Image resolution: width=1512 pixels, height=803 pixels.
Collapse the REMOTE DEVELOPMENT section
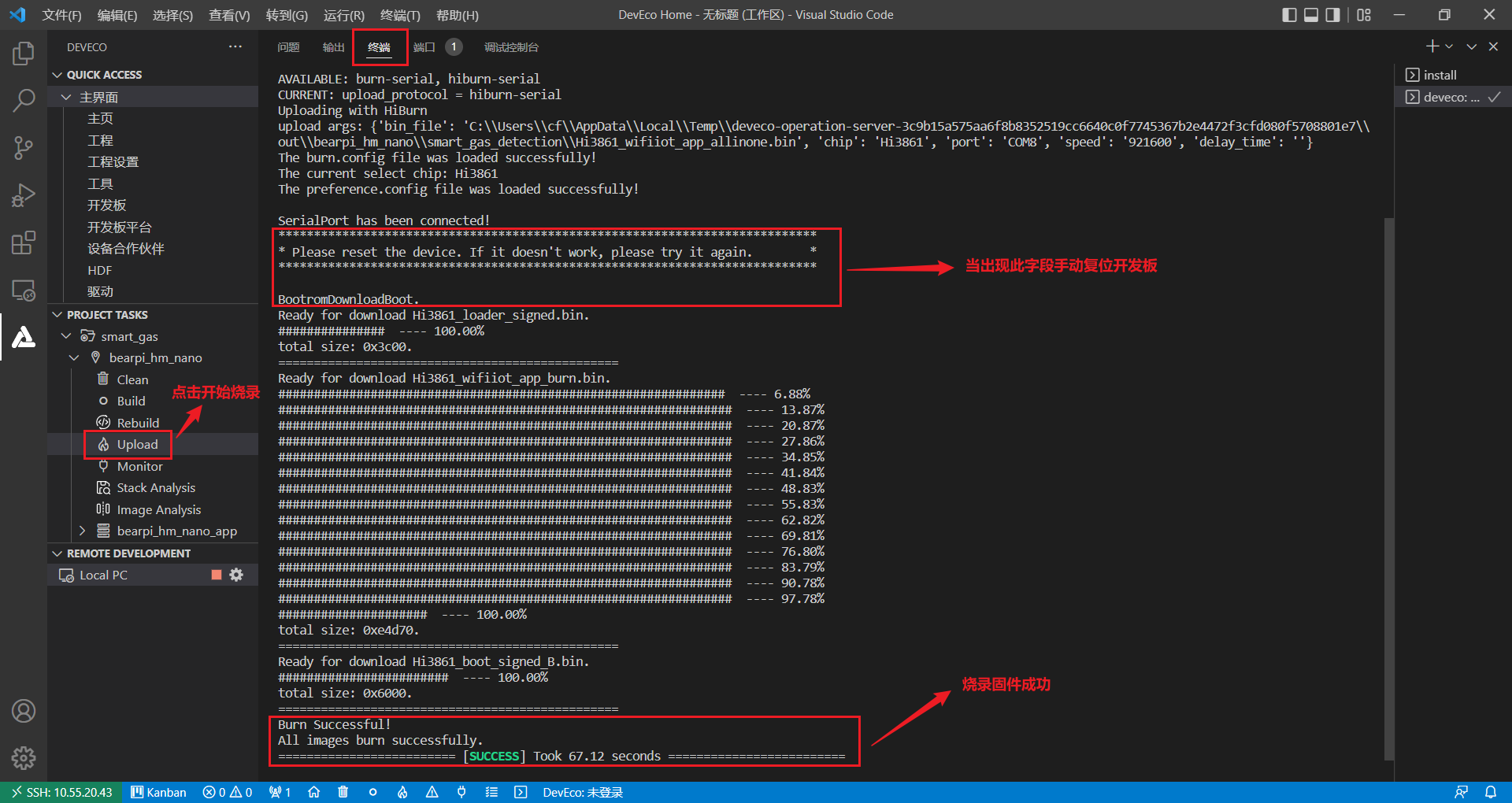(57, 553)
